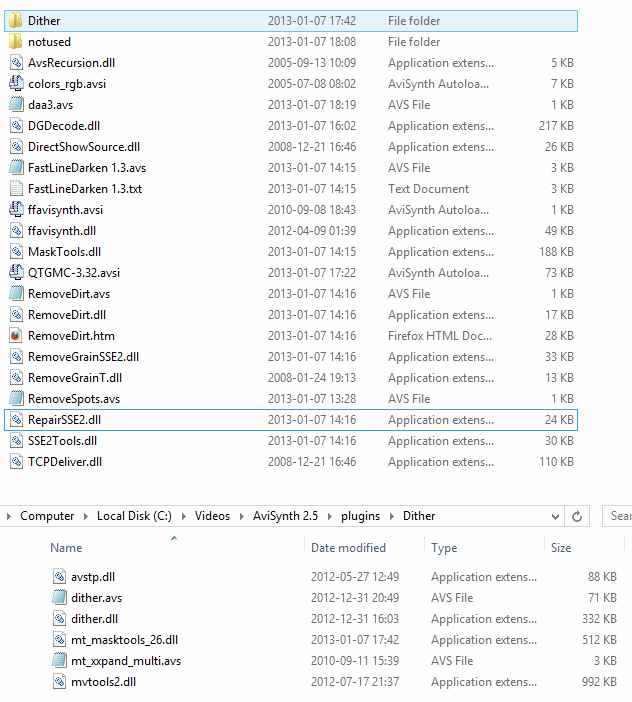This screenshot has width=632, height=702.
Task: Go to Computer in the breadcrumb
Action: (47, 516)
